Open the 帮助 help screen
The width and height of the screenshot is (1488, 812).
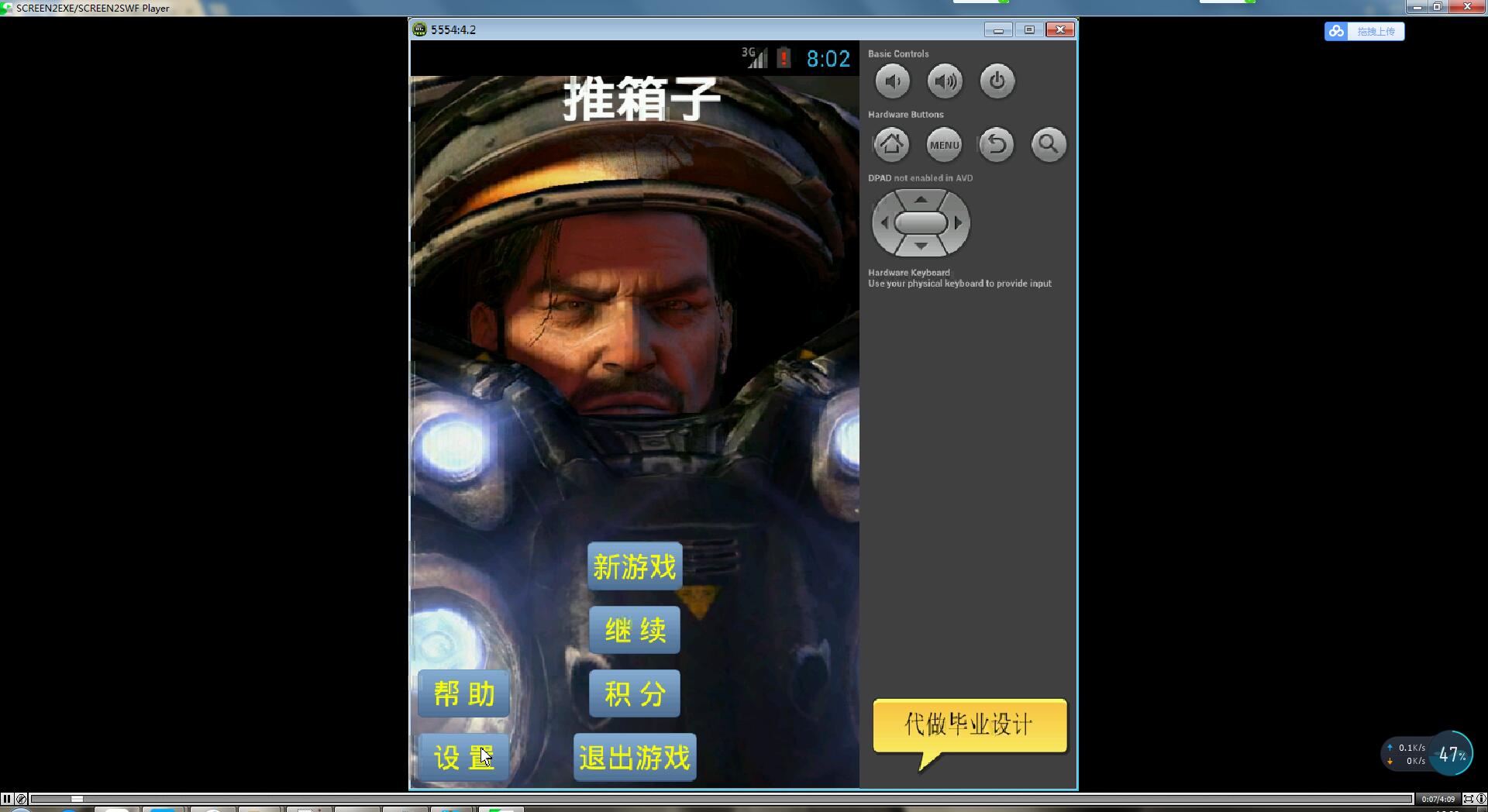(463, 693)
